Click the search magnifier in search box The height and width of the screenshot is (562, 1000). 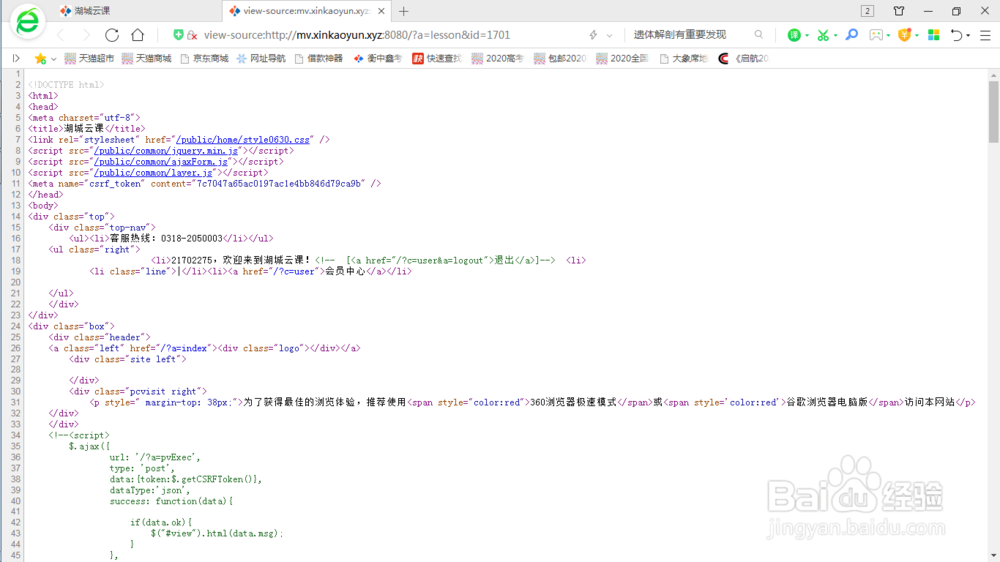tap(758, 35)
